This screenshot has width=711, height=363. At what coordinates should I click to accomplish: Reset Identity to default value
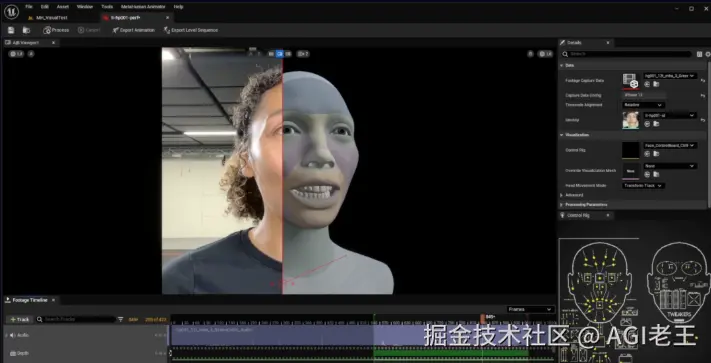pos(703,120)
